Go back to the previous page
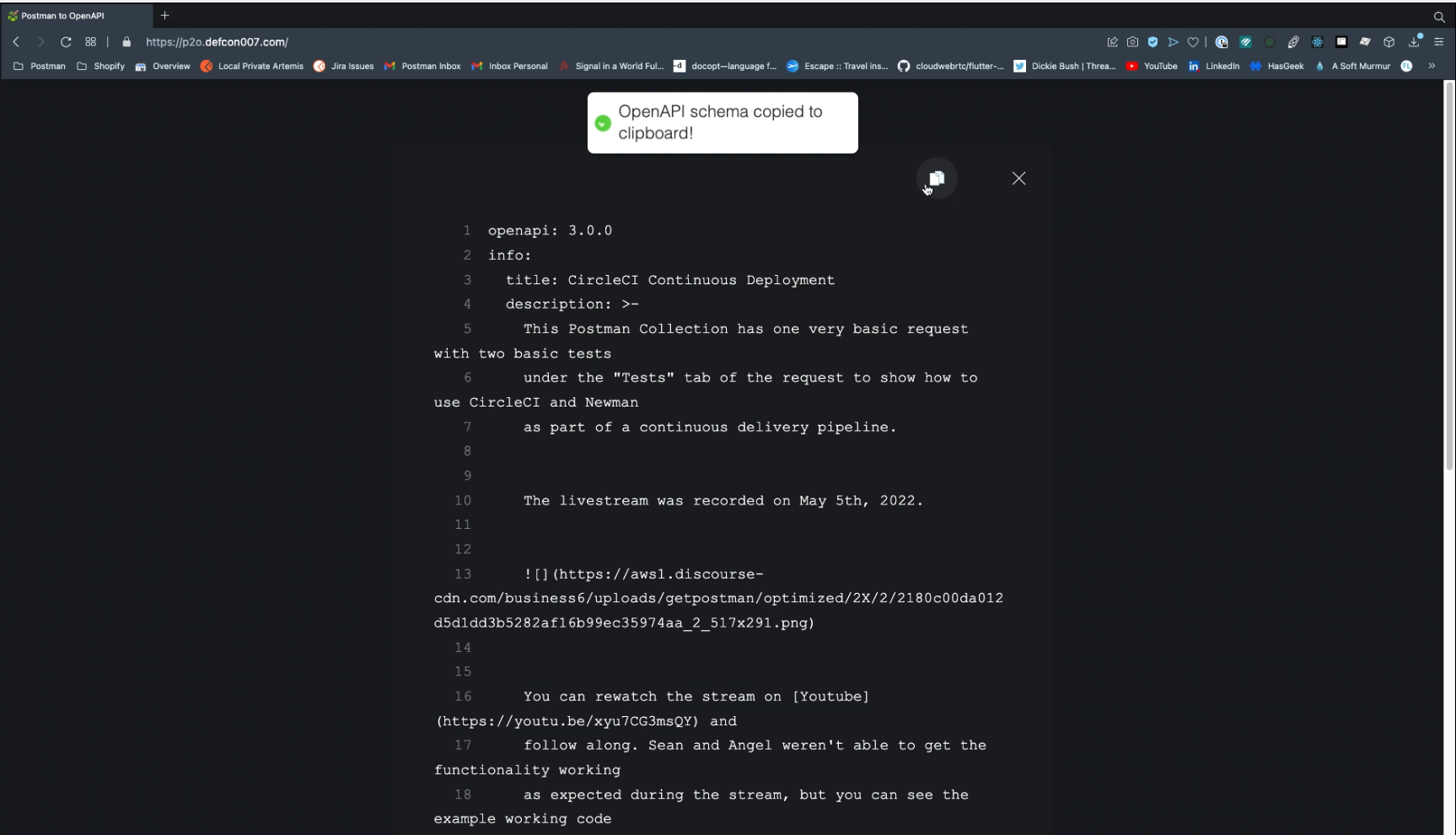The image size is (1456, 835). [x=16, y=41]
